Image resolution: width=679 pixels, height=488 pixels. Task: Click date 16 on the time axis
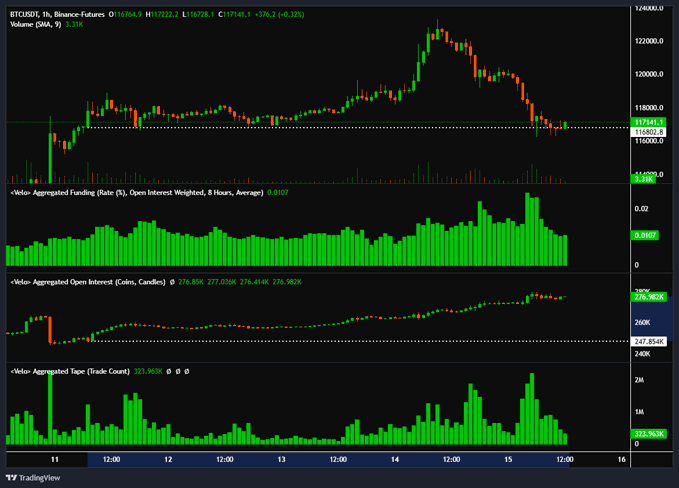coord(621,458)
